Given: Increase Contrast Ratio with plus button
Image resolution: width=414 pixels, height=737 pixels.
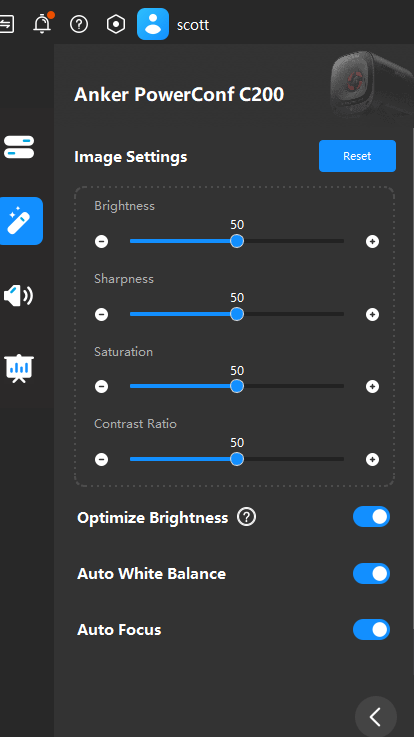Looking at the screenshot, I should click(372, 459).
